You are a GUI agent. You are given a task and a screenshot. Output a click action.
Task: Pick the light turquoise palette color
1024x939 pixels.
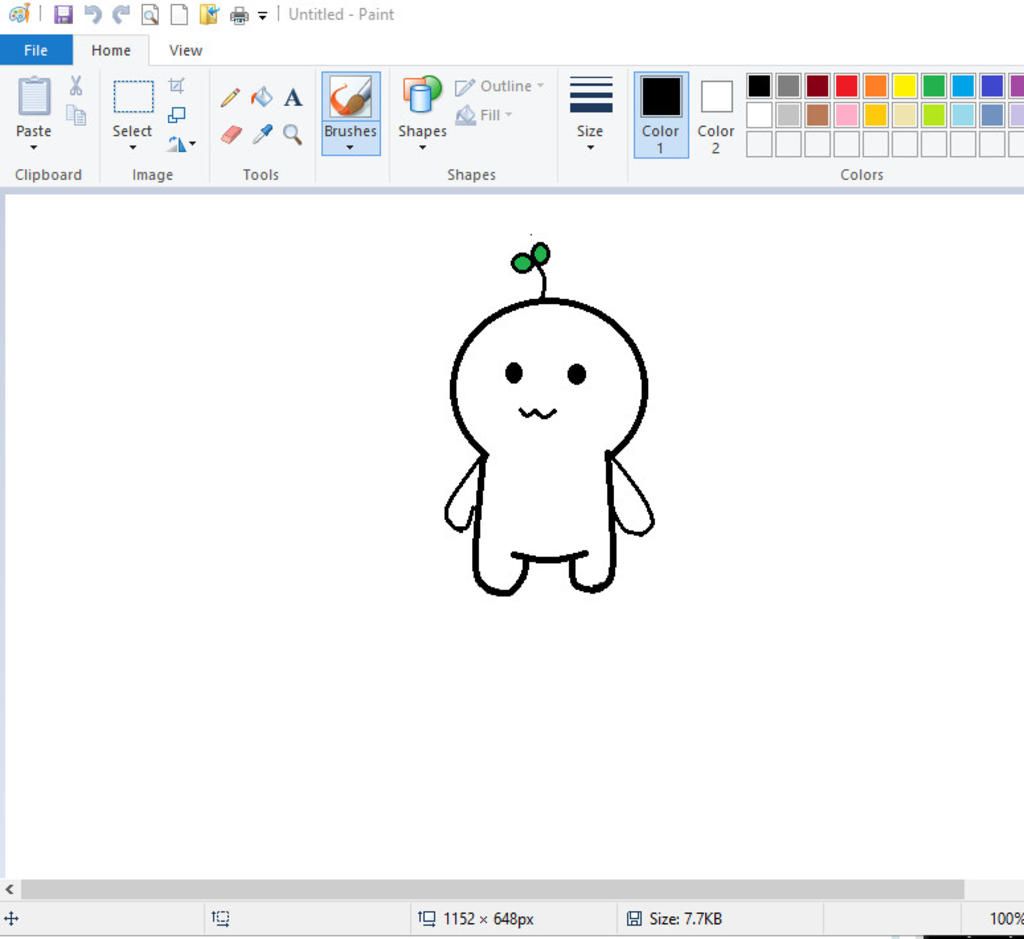(x=963, y=115)
